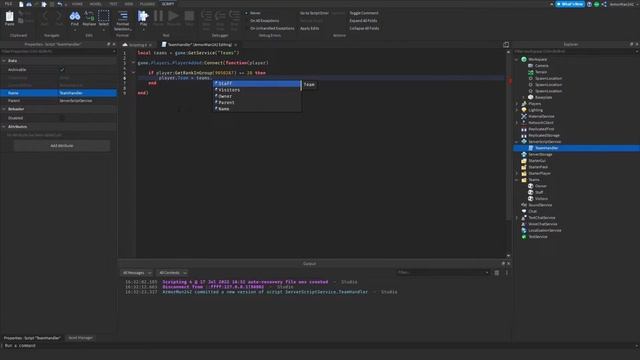The image size is (640, 360).
Task: Click Apply Edits
Action: [309, 29]
